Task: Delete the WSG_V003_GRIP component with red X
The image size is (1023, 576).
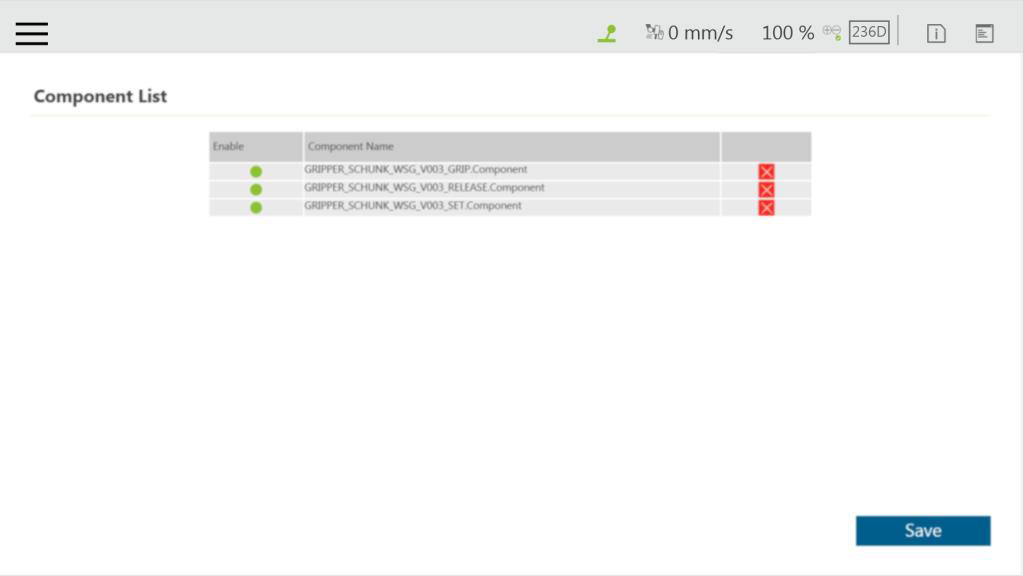Action: point(766,172)
